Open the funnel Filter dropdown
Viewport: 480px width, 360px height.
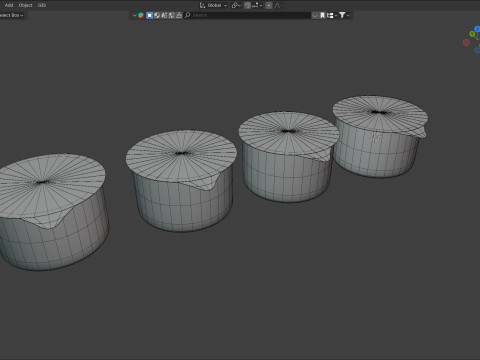pyautogui.click(x=344, y=15)
